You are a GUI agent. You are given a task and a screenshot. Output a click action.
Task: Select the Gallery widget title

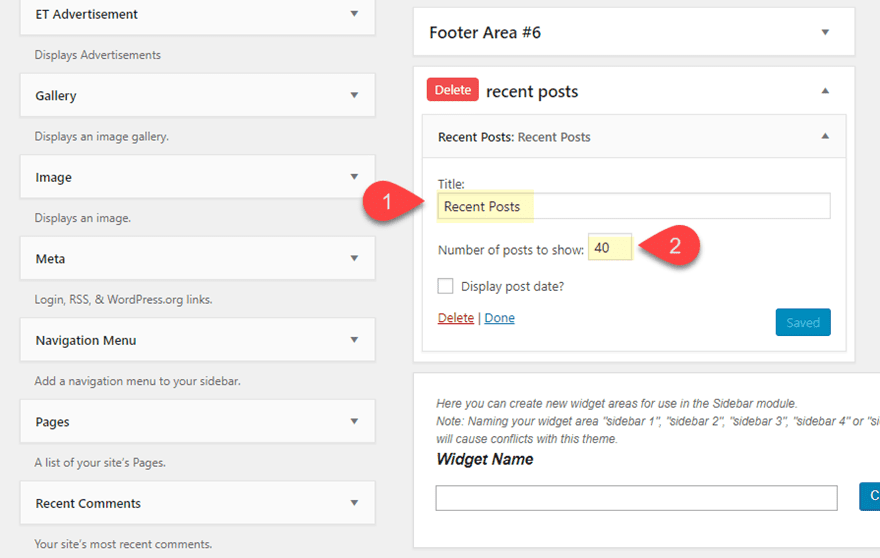56,96
